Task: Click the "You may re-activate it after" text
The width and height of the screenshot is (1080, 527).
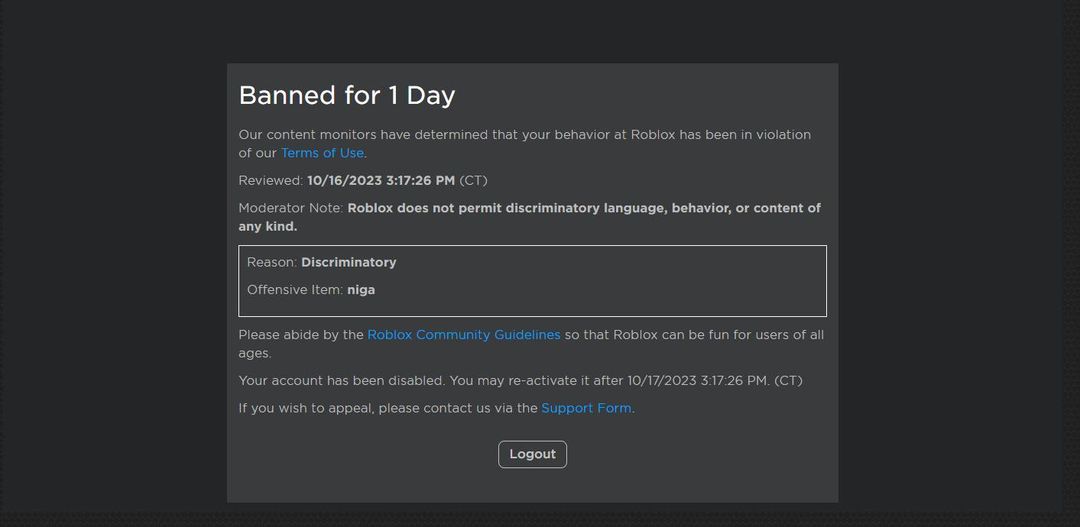Action: tap(536, 381)
